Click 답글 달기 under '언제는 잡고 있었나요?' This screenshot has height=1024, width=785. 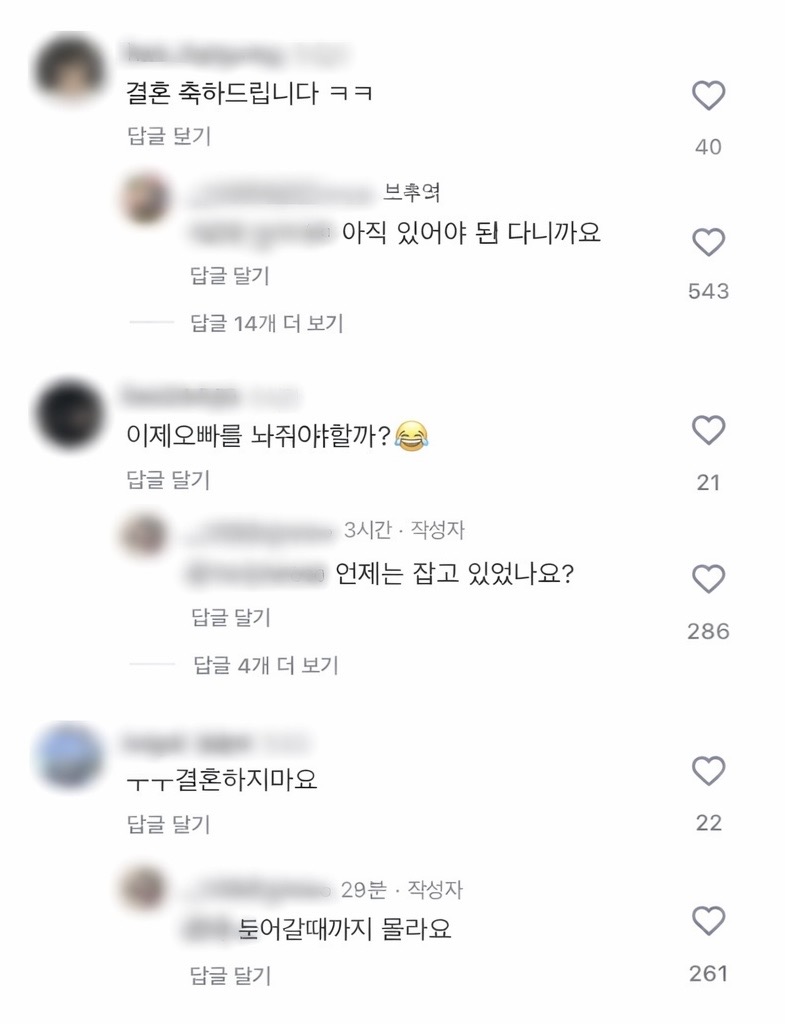point(231,617)
